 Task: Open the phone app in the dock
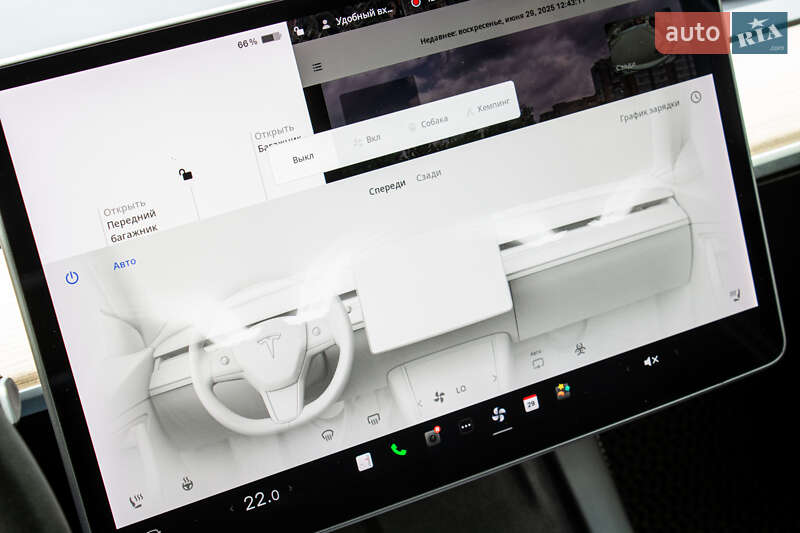pos(398,449)
